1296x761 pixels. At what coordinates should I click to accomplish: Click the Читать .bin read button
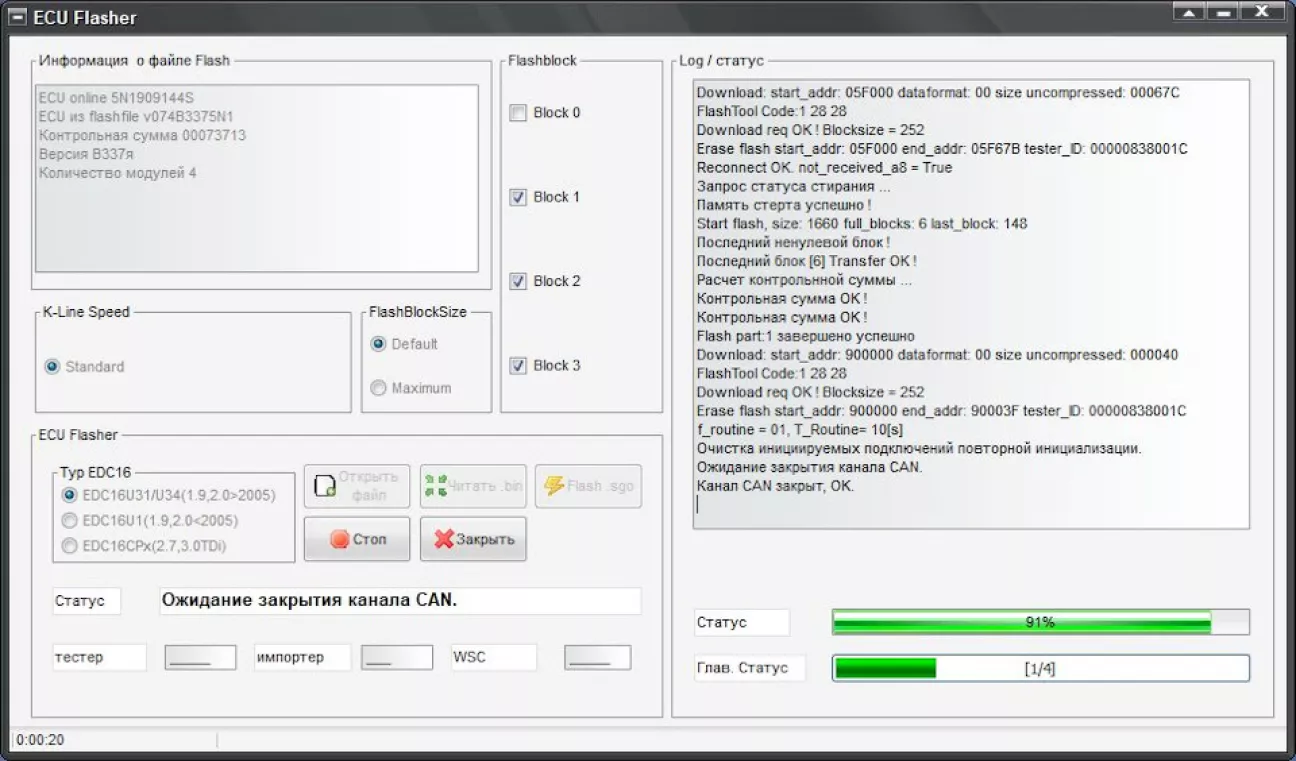[472, 486]
